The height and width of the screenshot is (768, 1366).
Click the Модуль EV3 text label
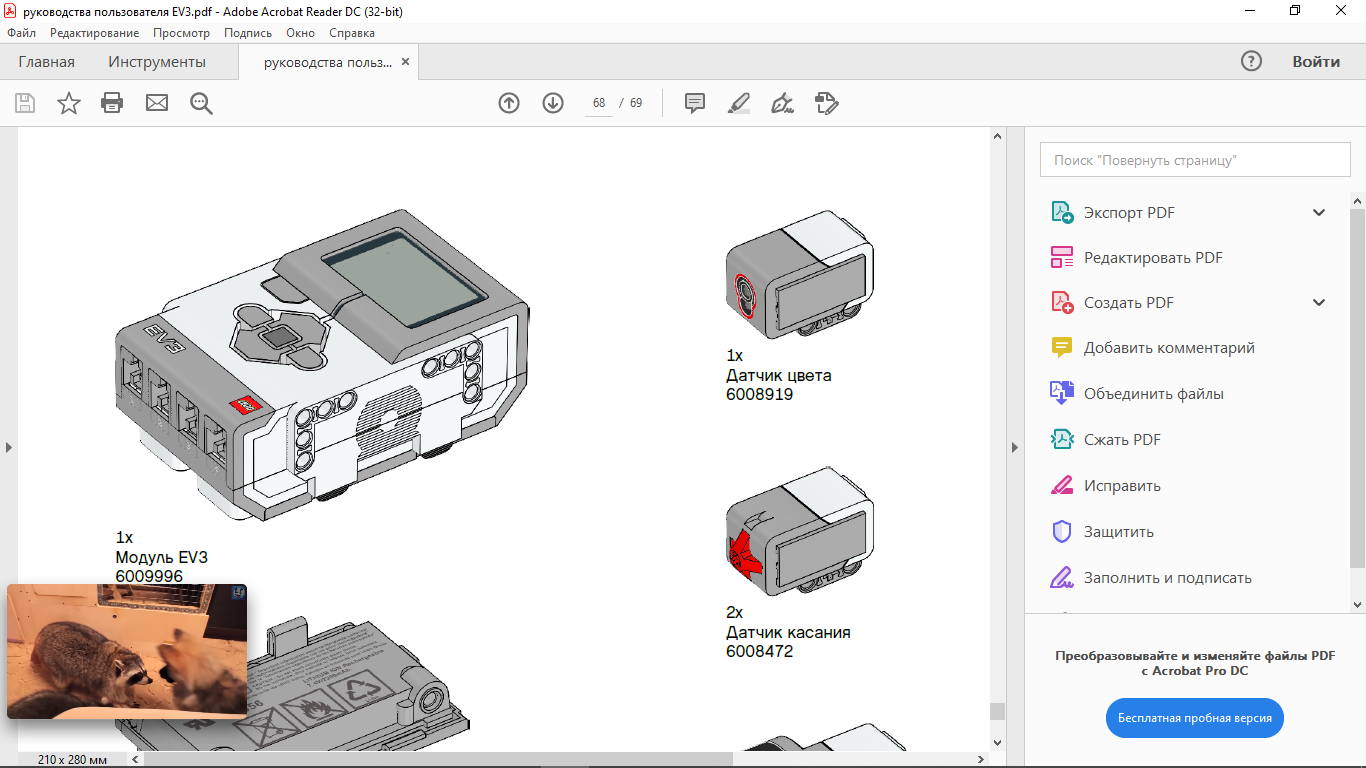(x=162, y=557)
